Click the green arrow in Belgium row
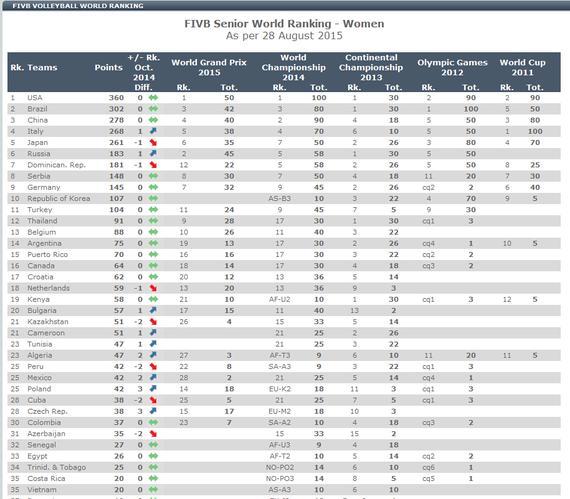Screen dimensions: 570x499 coord(153,232)
